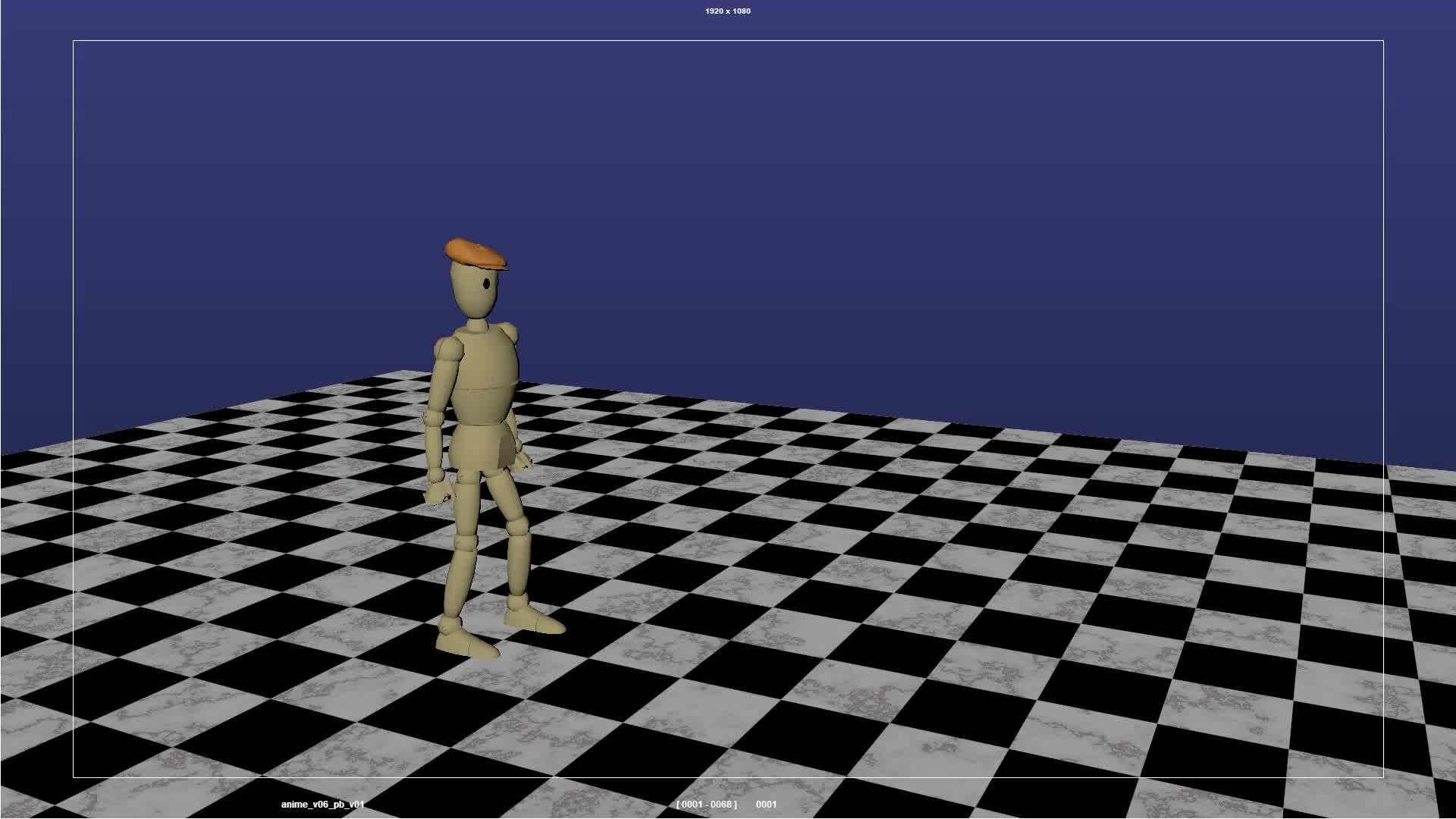1456x819 pixels.
Task: Click the resolution label 1920 x 1080
Action: 726,11
